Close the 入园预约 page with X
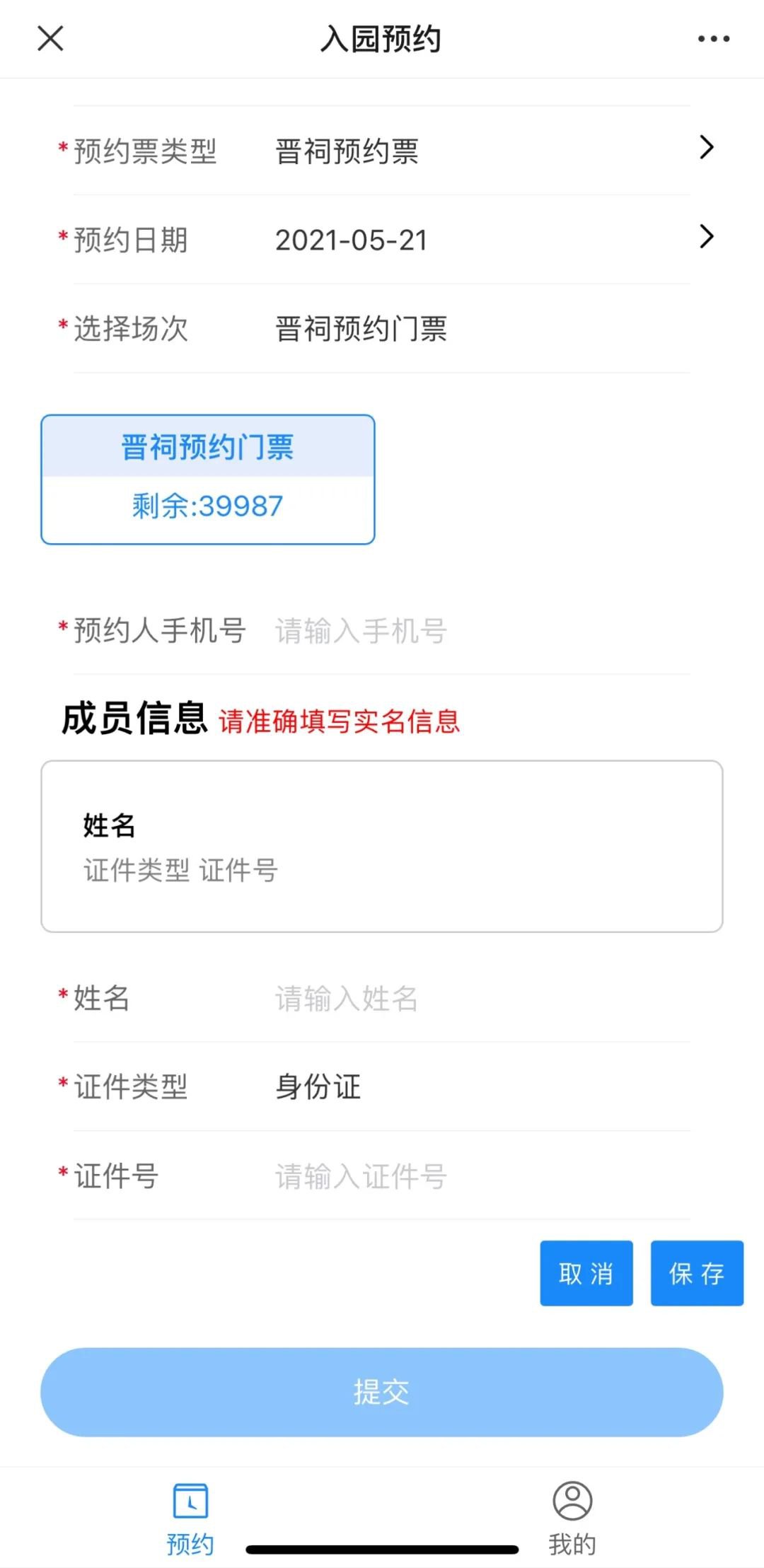 pos(50,39)
